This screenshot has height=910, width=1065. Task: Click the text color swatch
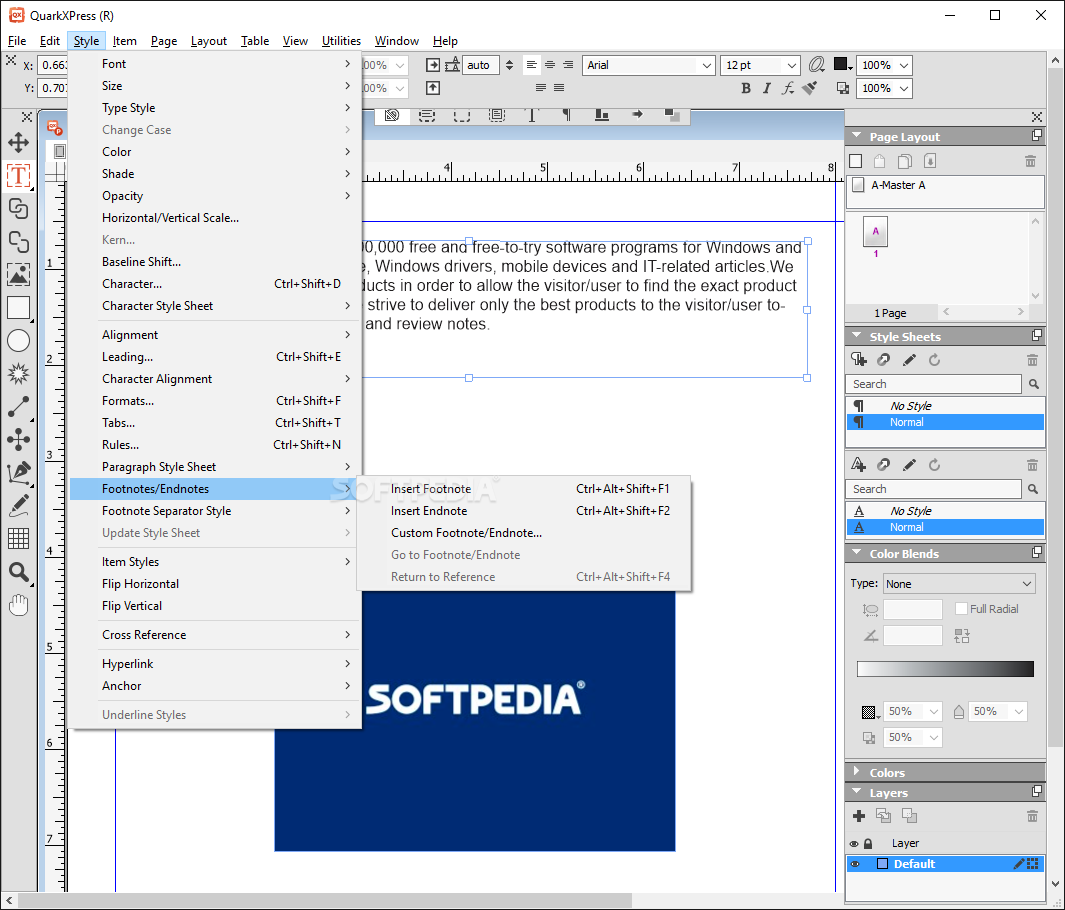[840, 64]
